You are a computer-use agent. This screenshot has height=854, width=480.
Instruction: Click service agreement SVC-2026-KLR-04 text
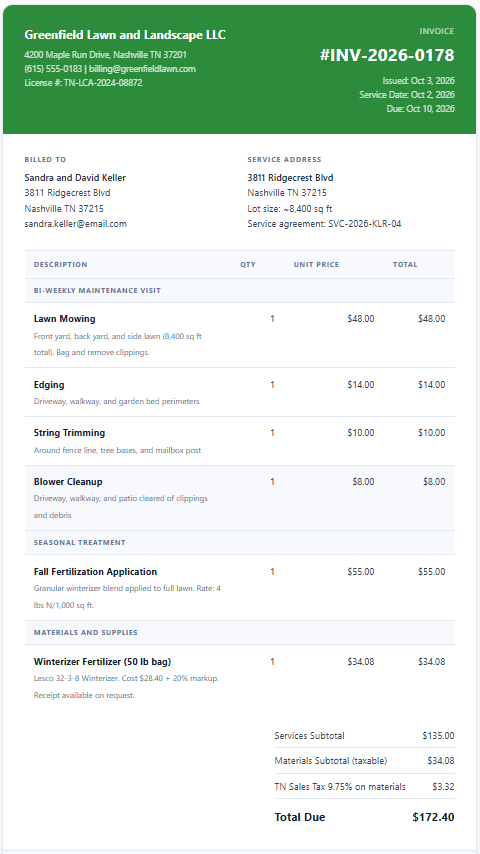click(324, 224)
